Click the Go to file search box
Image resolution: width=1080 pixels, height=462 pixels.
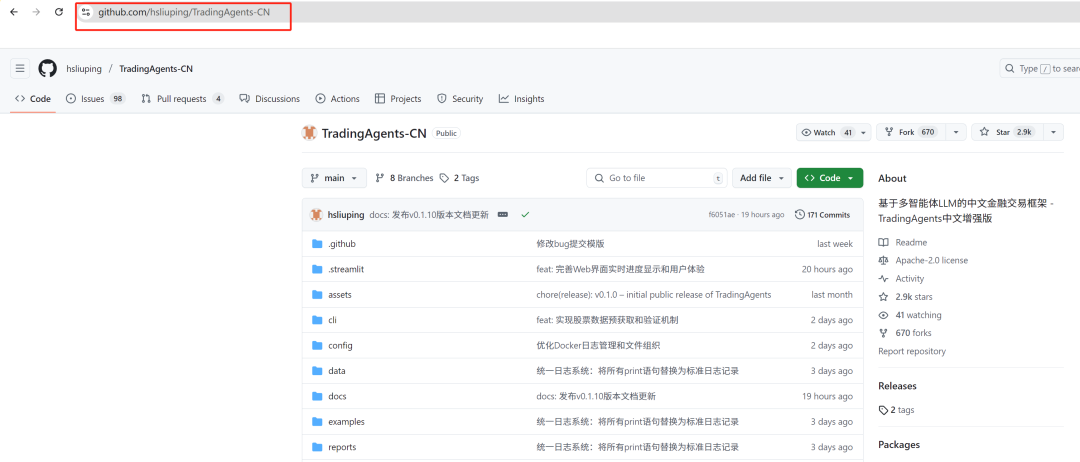pyautogui.click(x=657, y=178)
